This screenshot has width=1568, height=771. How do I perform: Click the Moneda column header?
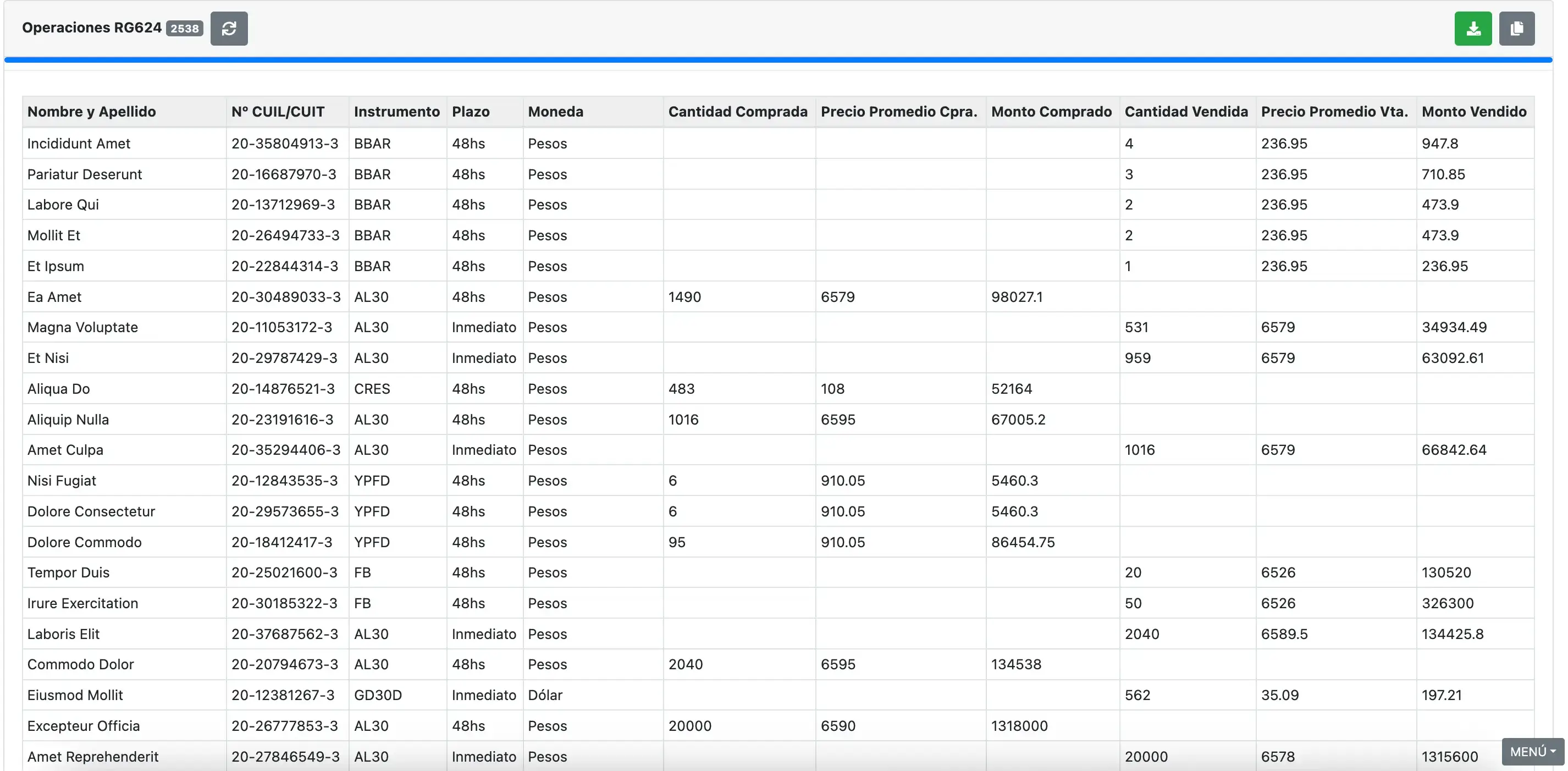[x=555, y=112]
